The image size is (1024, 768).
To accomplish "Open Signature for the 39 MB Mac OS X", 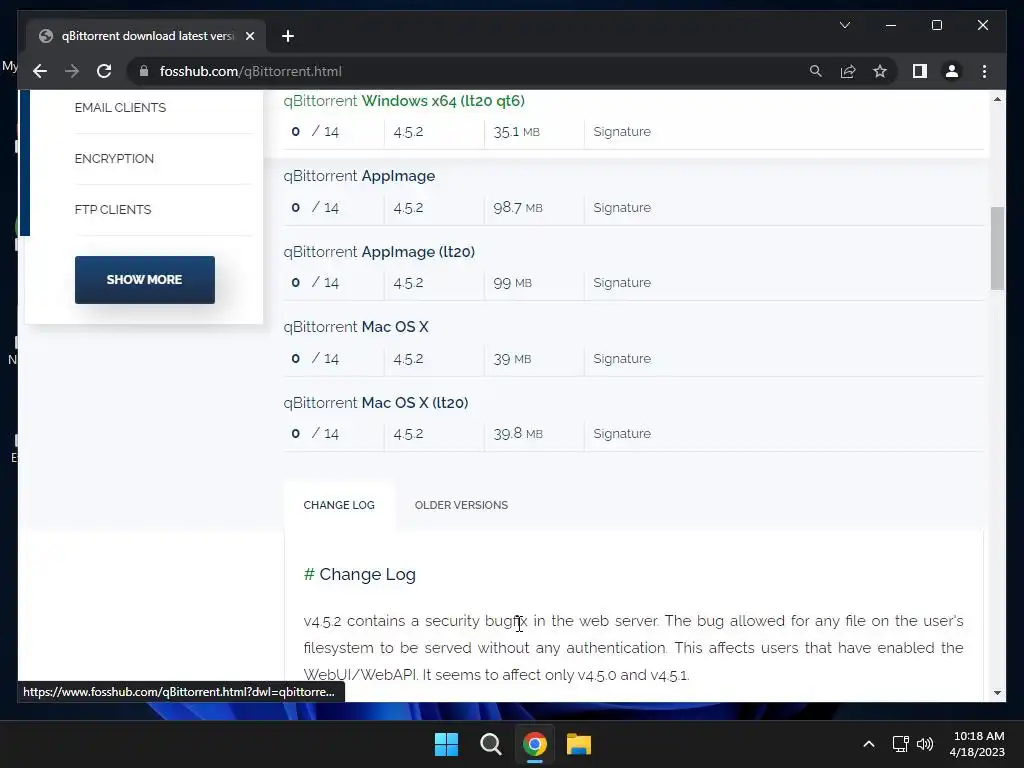I will (622, 359).
